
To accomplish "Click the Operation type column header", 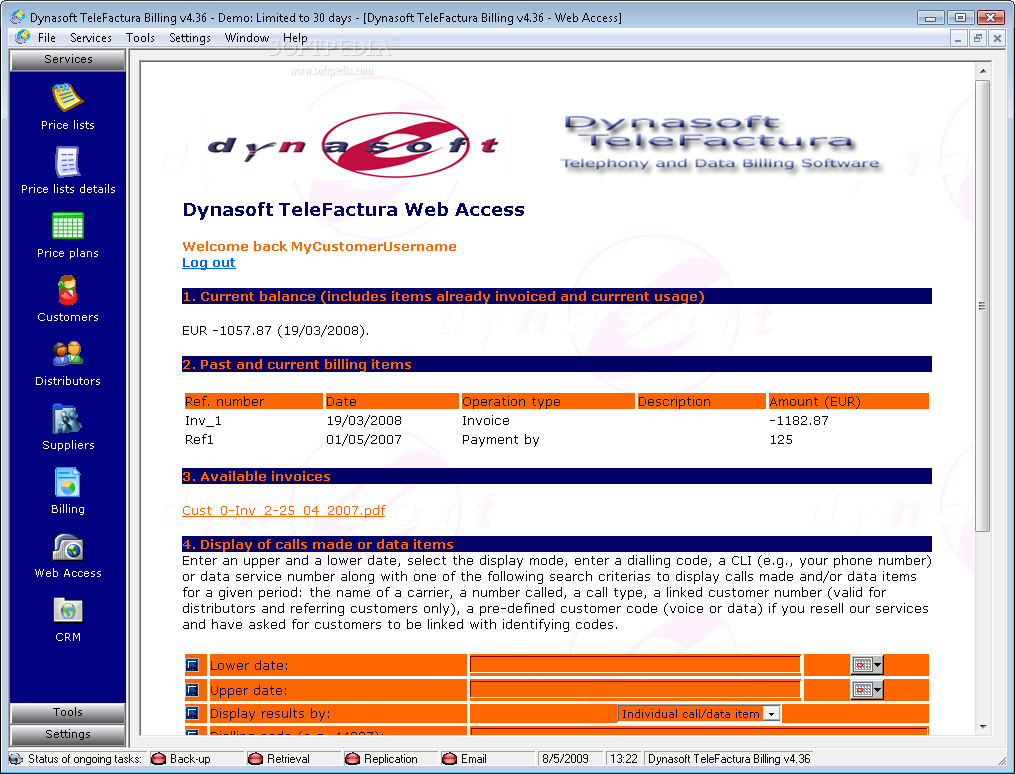I will pos(547,401).
